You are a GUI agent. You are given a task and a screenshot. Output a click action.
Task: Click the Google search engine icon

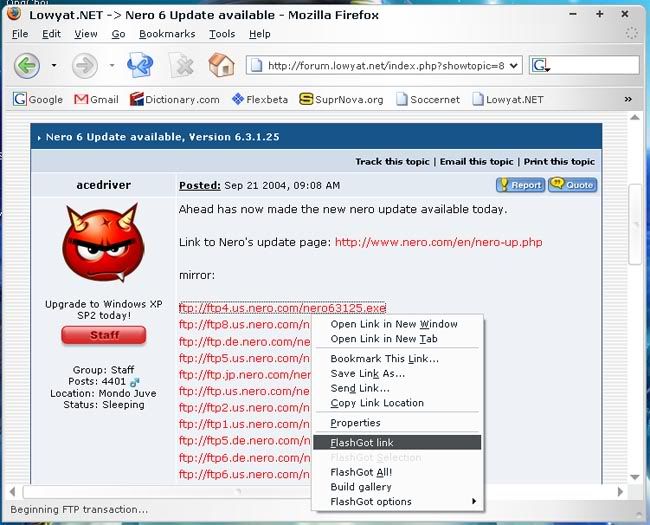[541, 66]
